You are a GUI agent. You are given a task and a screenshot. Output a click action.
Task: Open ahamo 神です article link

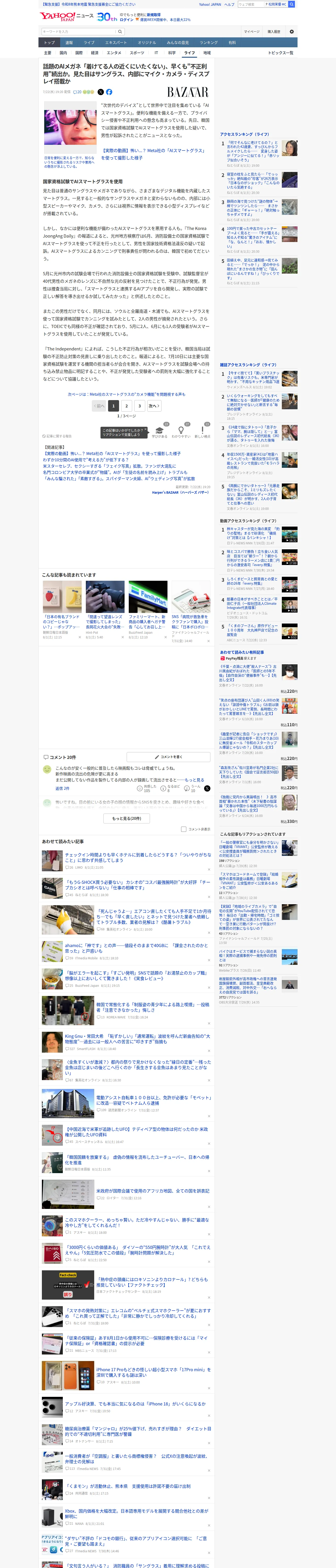137,948
